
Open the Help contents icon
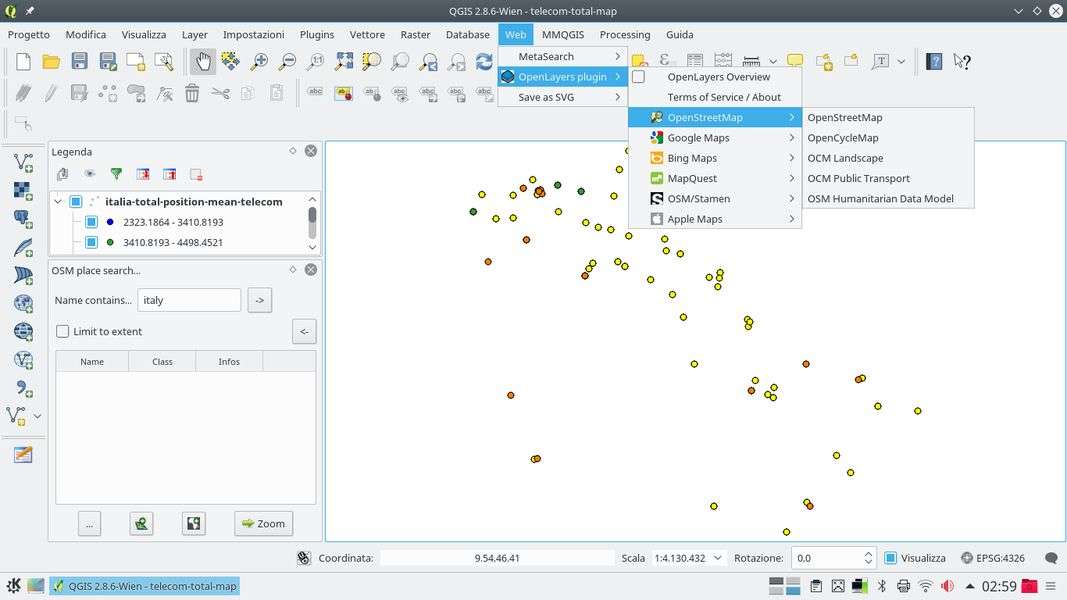tap(934, 62)
